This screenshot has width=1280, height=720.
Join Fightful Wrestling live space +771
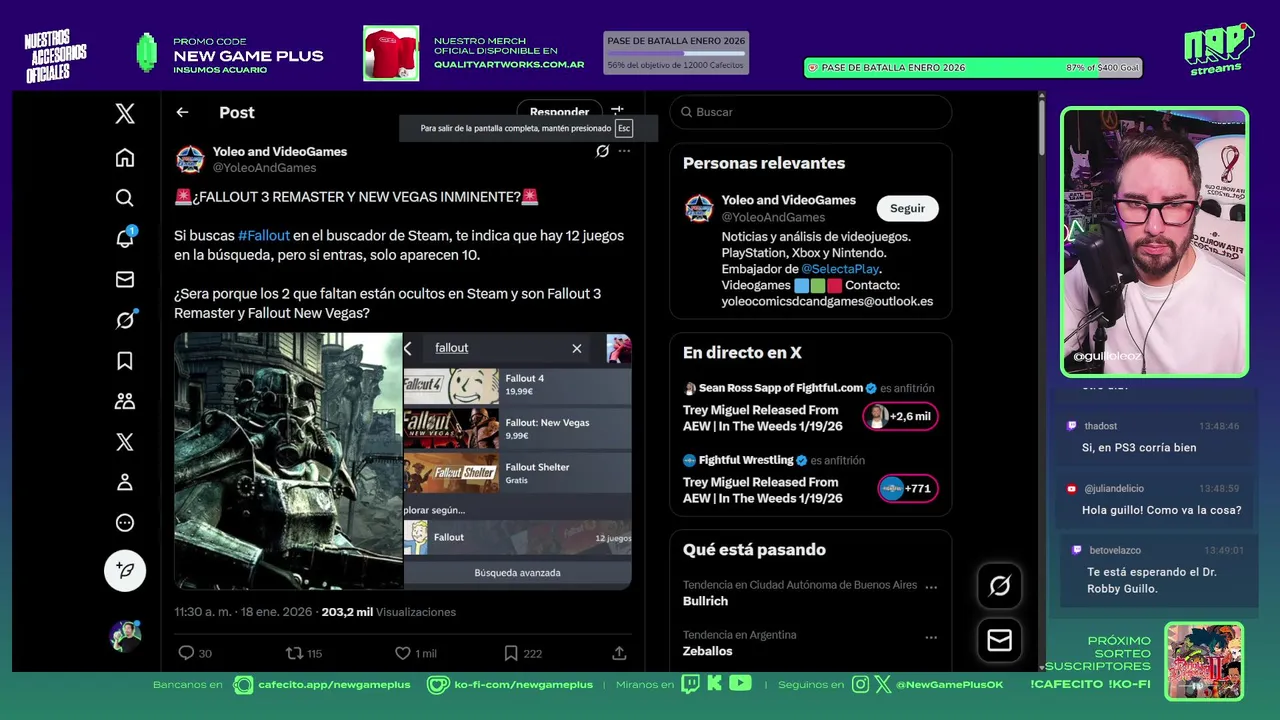click(x=908, y=489)
